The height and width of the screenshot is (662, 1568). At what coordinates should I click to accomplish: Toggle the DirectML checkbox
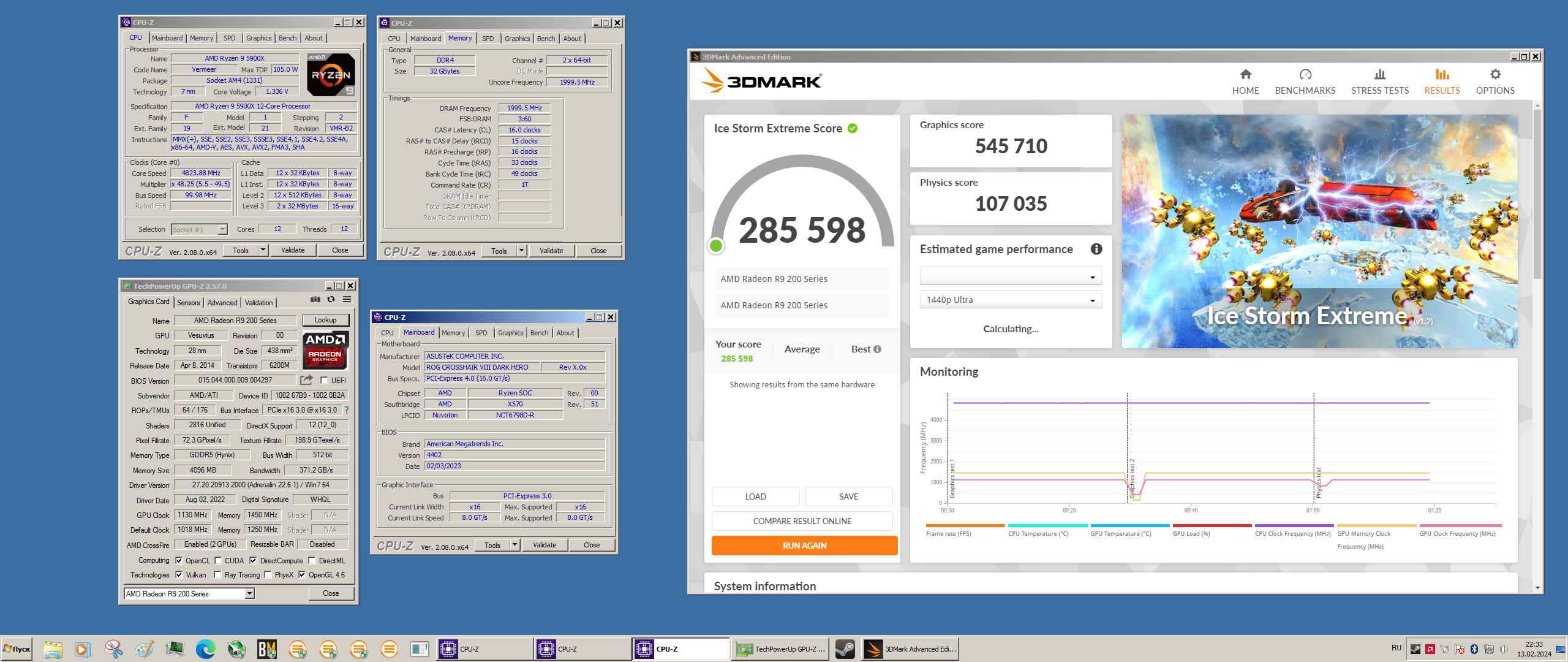pos(312,560)
